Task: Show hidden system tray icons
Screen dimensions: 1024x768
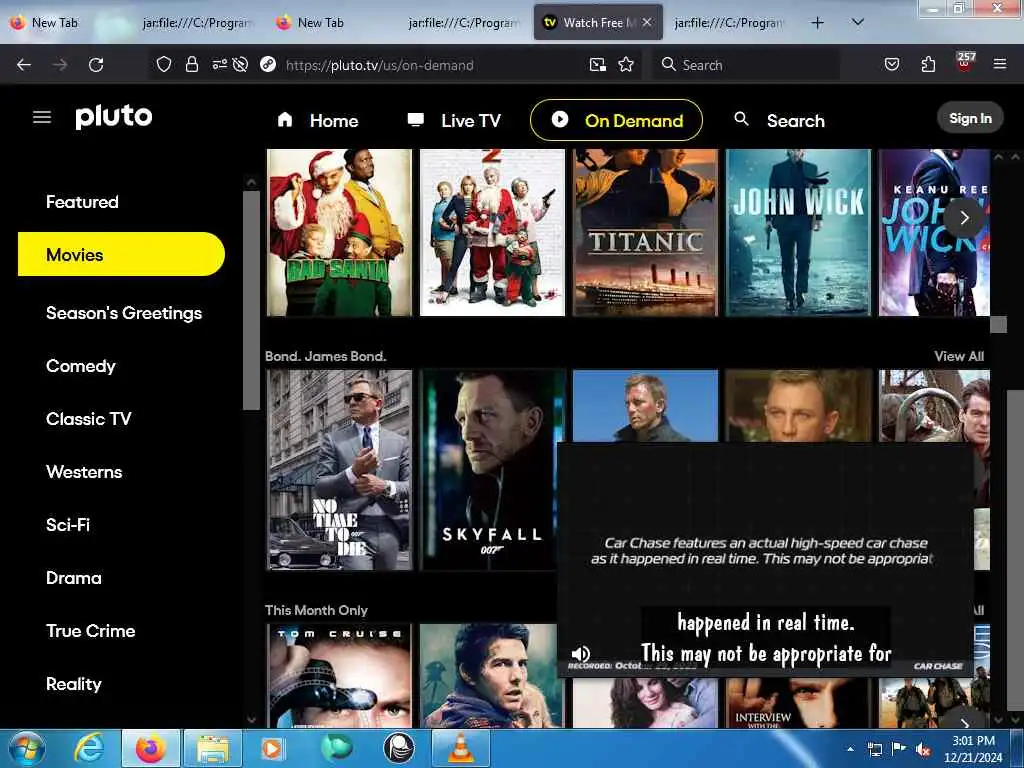Action: 850,749
